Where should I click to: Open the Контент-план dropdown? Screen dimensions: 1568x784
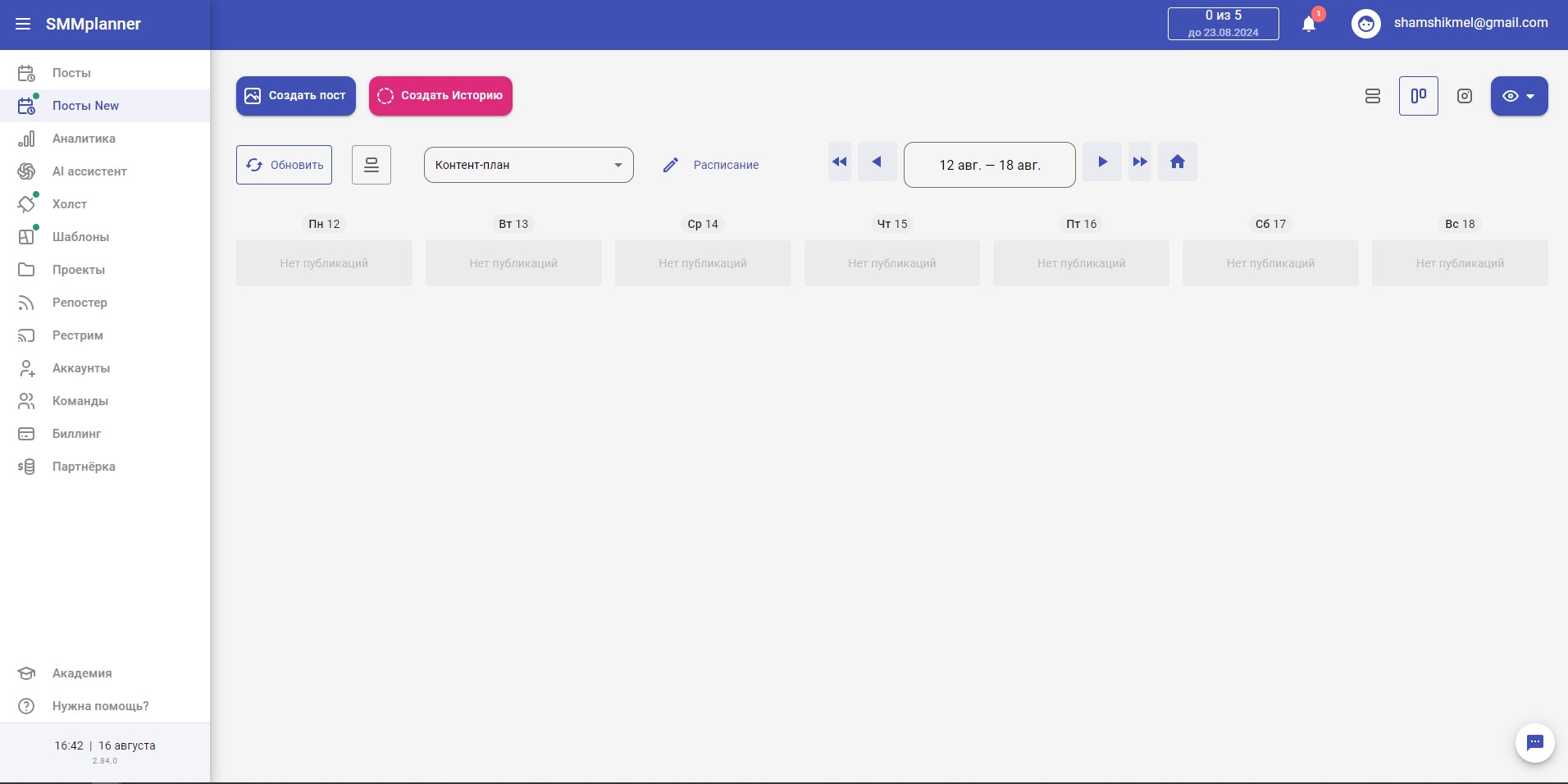pyautogui.click(x=529, y=165)
